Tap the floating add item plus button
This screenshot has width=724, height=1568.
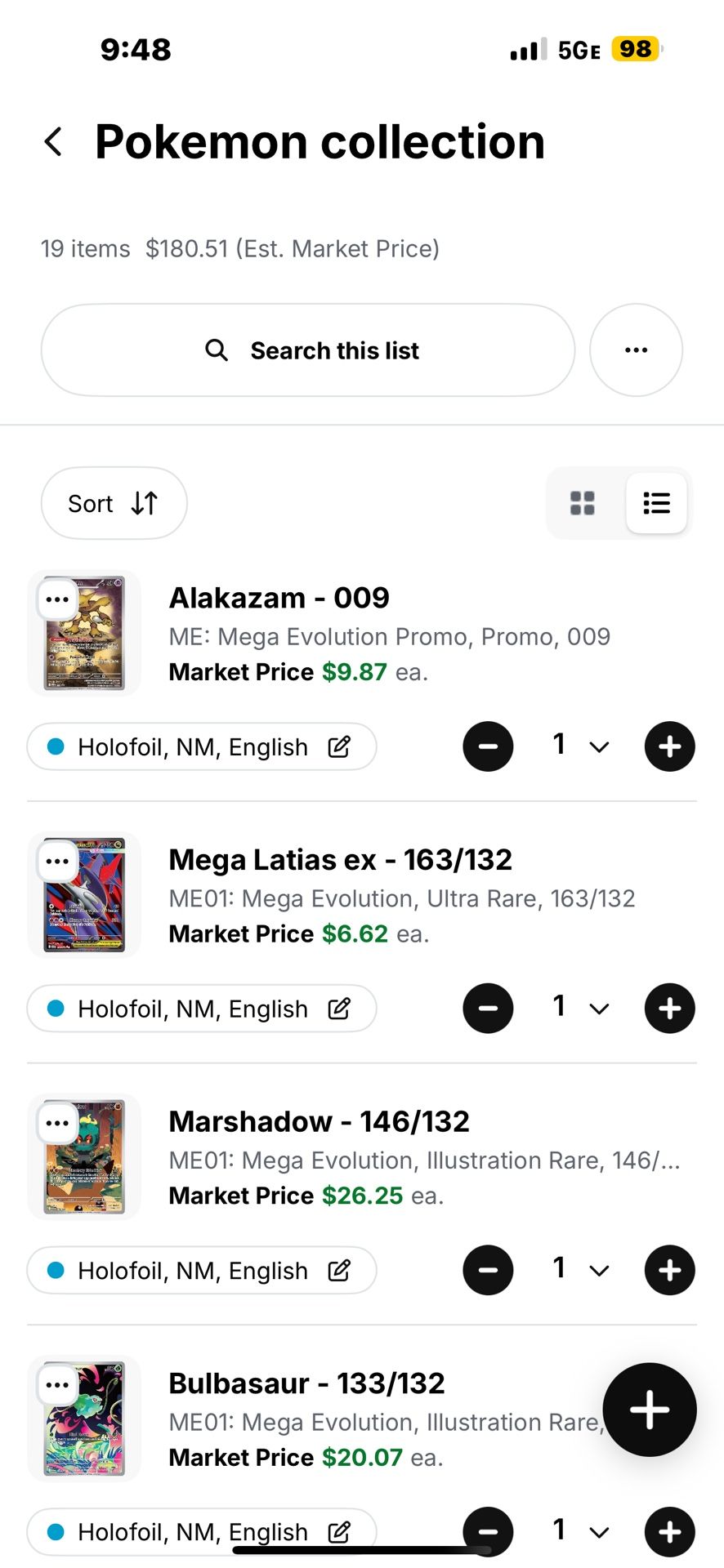[650, 1410]
